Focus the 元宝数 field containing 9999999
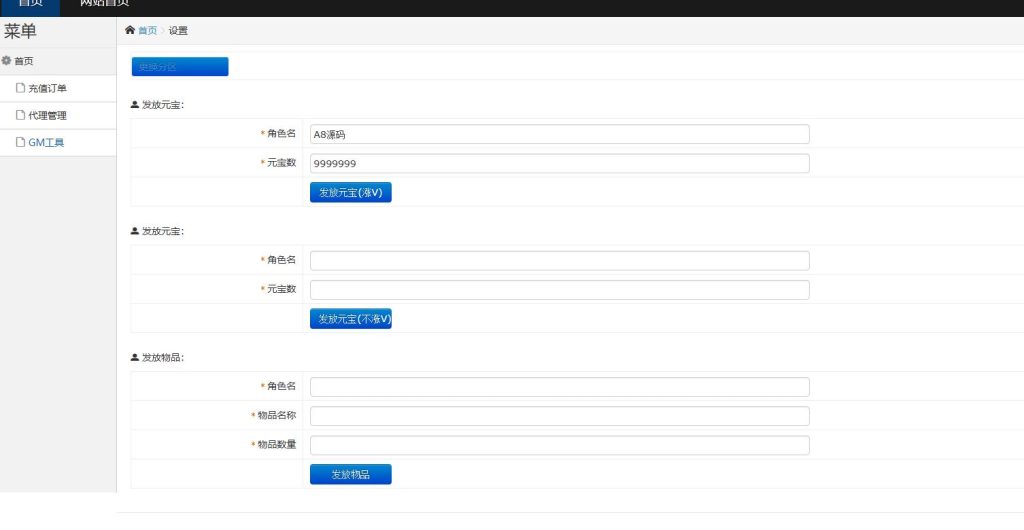Screen dimensions: 1024x530 click(560, 163)
